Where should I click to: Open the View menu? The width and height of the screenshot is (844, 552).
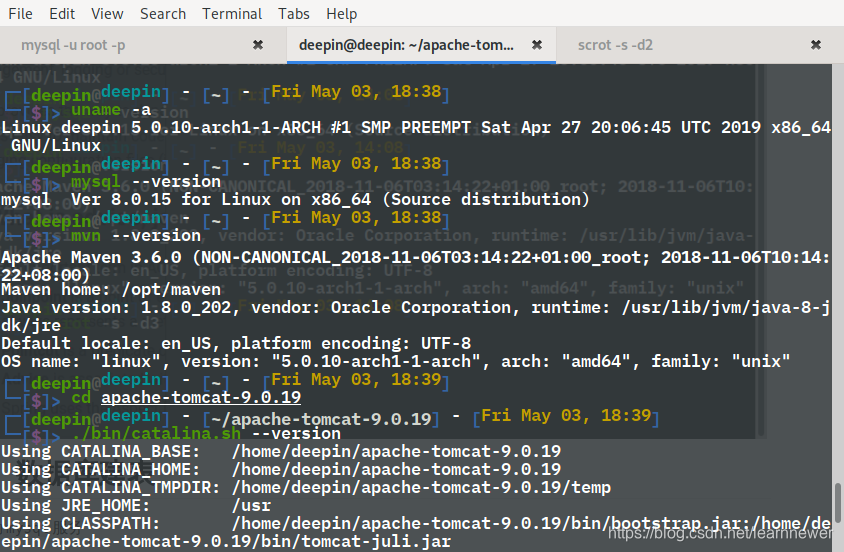[107, 13]
